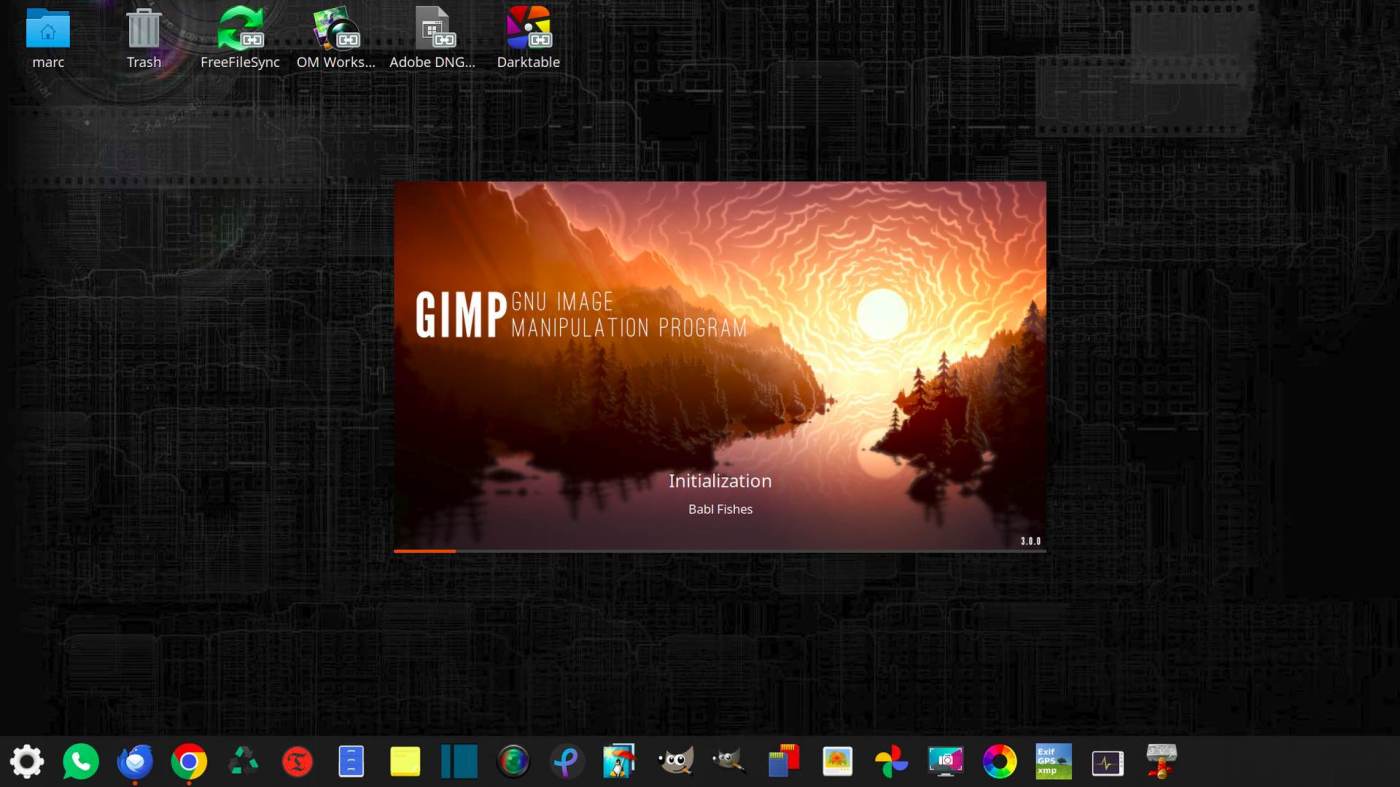The image size is (1400, 787).
Task: Open the red circular T app icon
Action: coord(297,762)
